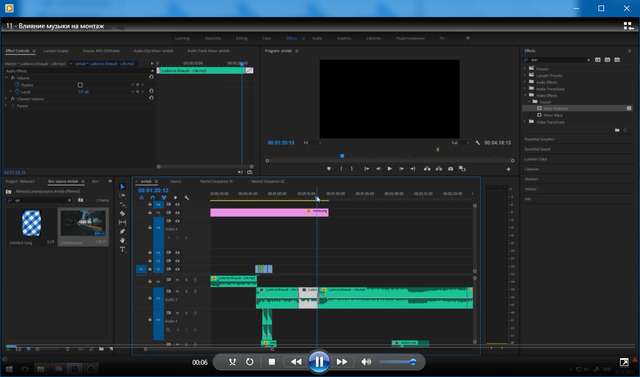Pause playback in the media player
640x377 pixels.
tap(319, 361)
